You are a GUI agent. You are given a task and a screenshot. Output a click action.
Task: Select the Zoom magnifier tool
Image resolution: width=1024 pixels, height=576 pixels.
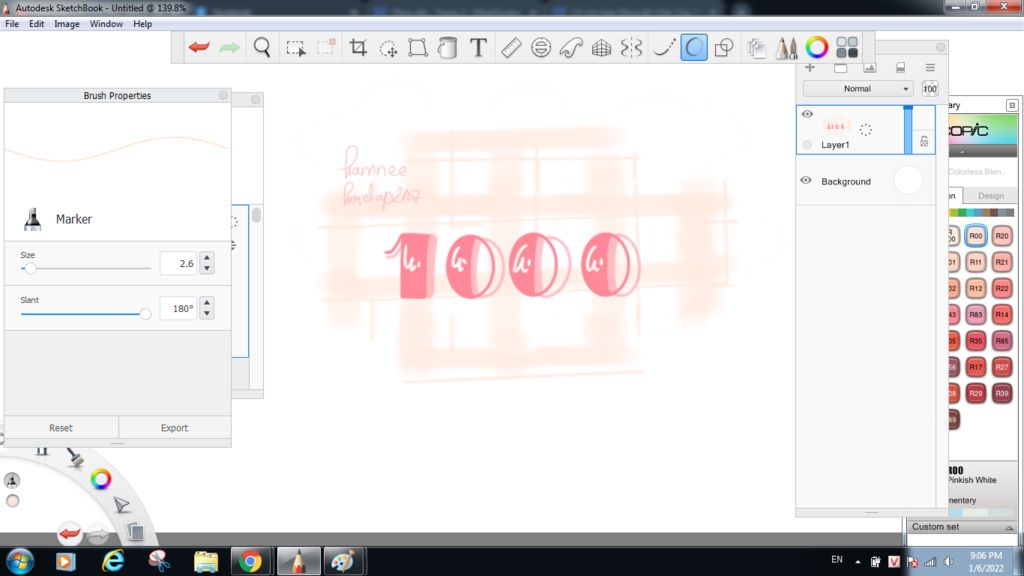point(262,48)
